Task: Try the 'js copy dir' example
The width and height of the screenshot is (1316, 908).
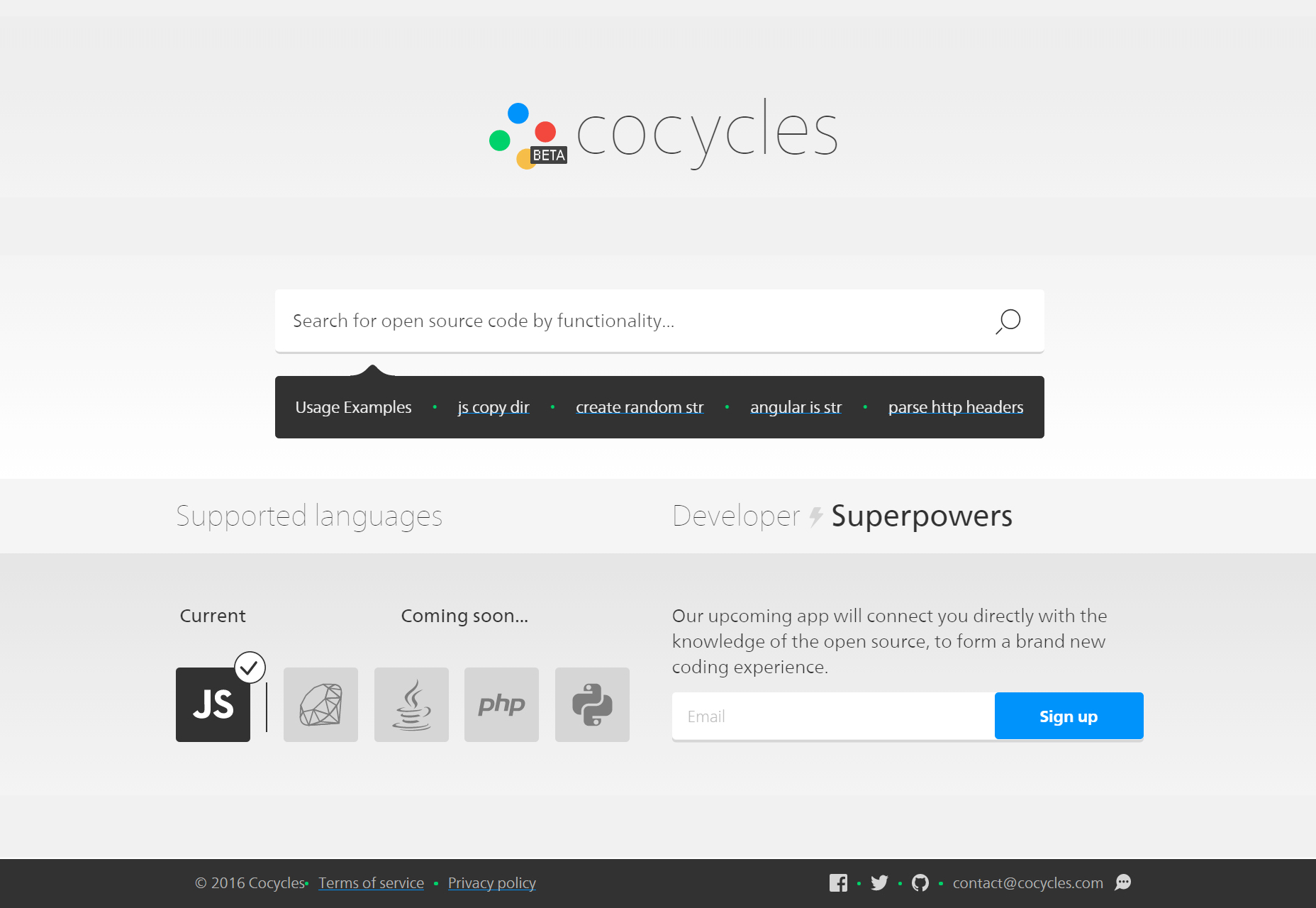Action: [493, 407]
